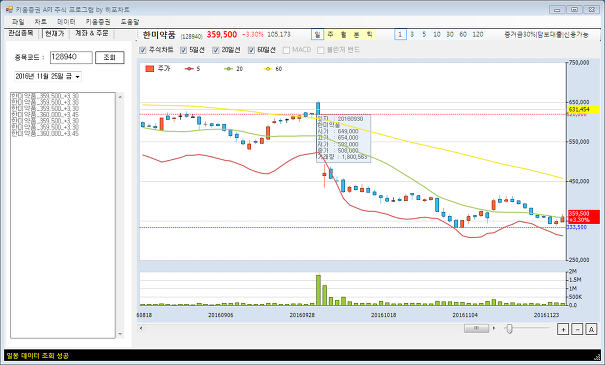Open the 데이터 menu
The image size is (605, 365).
(x=66, y=22)
